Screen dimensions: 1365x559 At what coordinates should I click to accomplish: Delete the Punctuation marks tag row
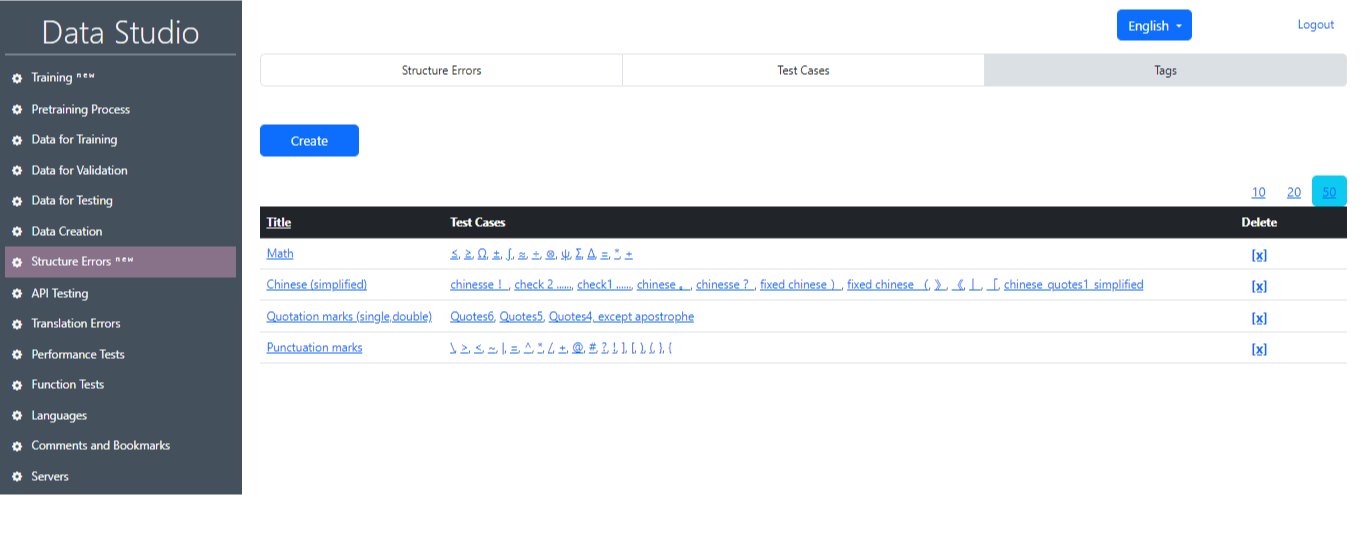[x=1259, y=349]
